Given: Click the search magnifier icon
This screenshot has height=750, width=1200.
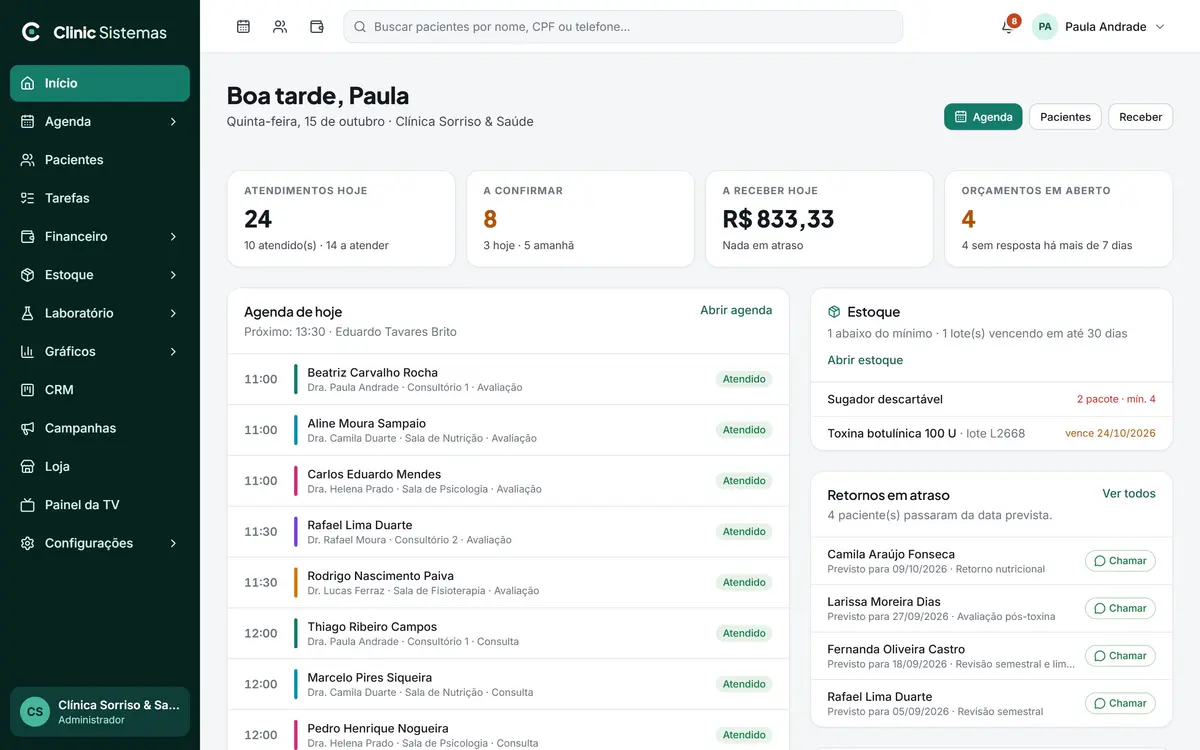Looking at the screenshot, I should pos(360,27).
